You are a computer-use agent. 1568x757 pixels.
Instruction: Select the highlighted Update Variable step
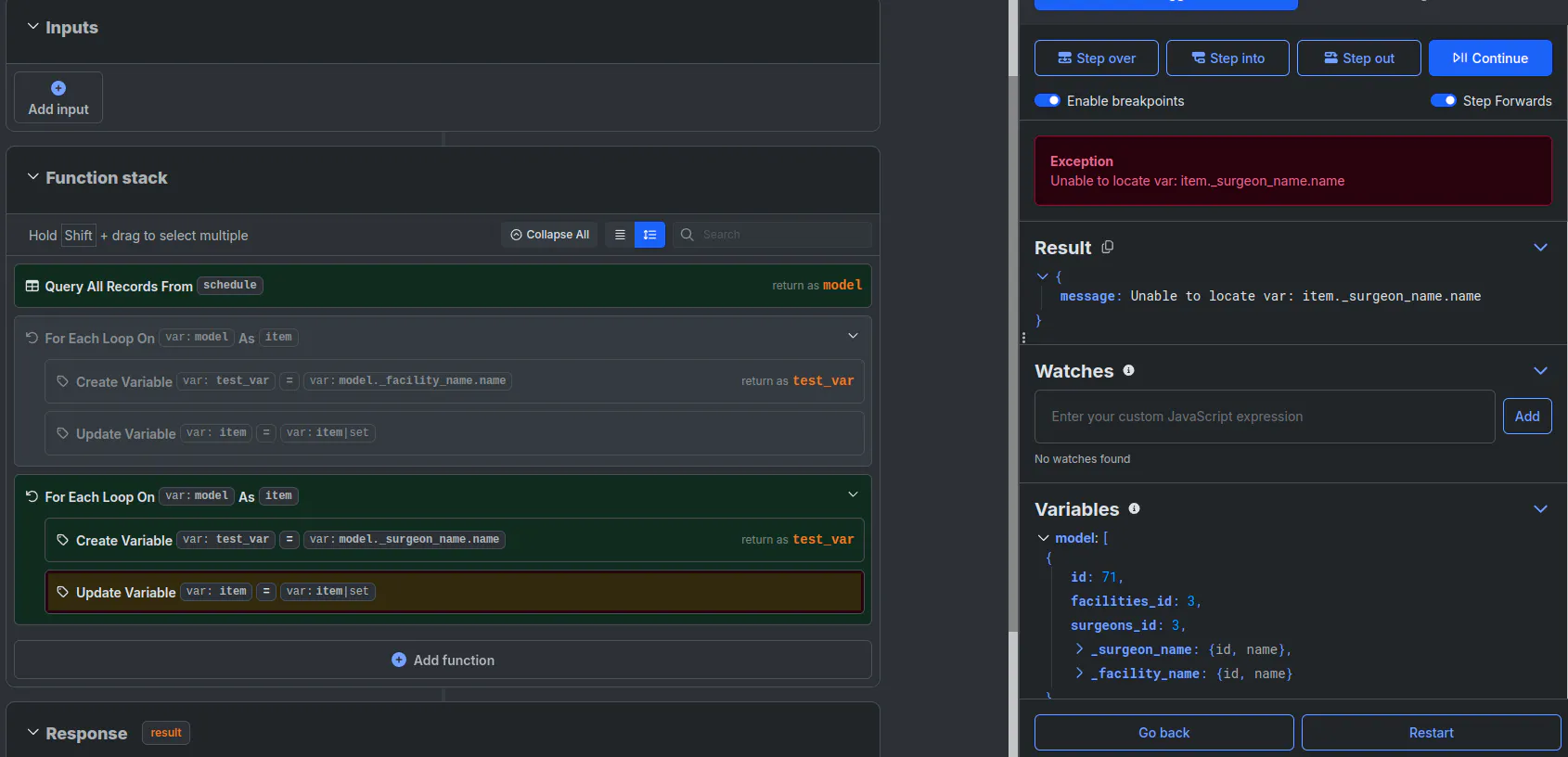(455, 592)
